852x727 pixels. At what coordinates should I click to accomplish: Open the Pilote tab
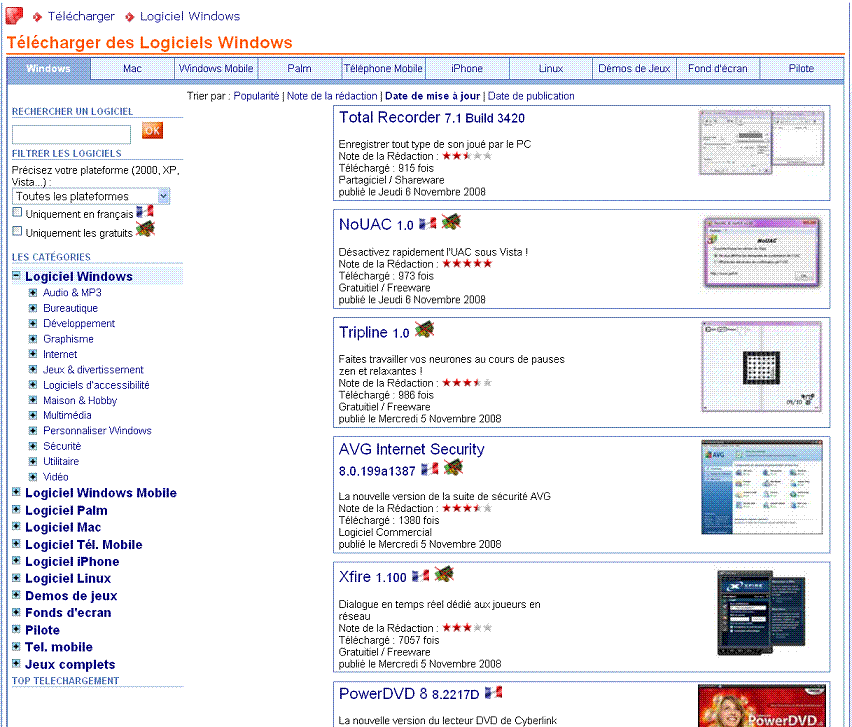[x=801, y=68]
